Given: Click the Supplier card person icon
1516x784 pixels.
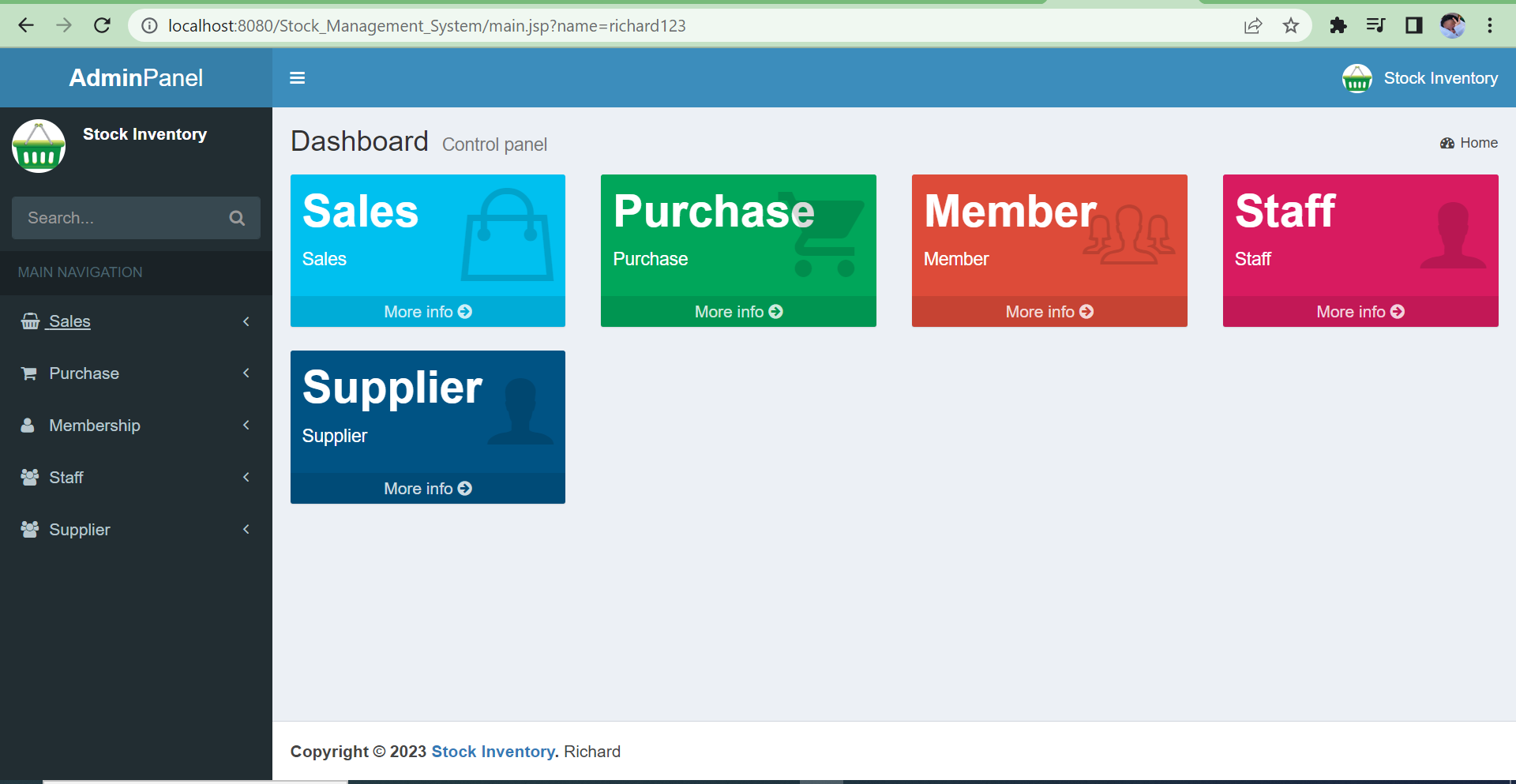Looking at the screenshot, I should click(517, 411).
